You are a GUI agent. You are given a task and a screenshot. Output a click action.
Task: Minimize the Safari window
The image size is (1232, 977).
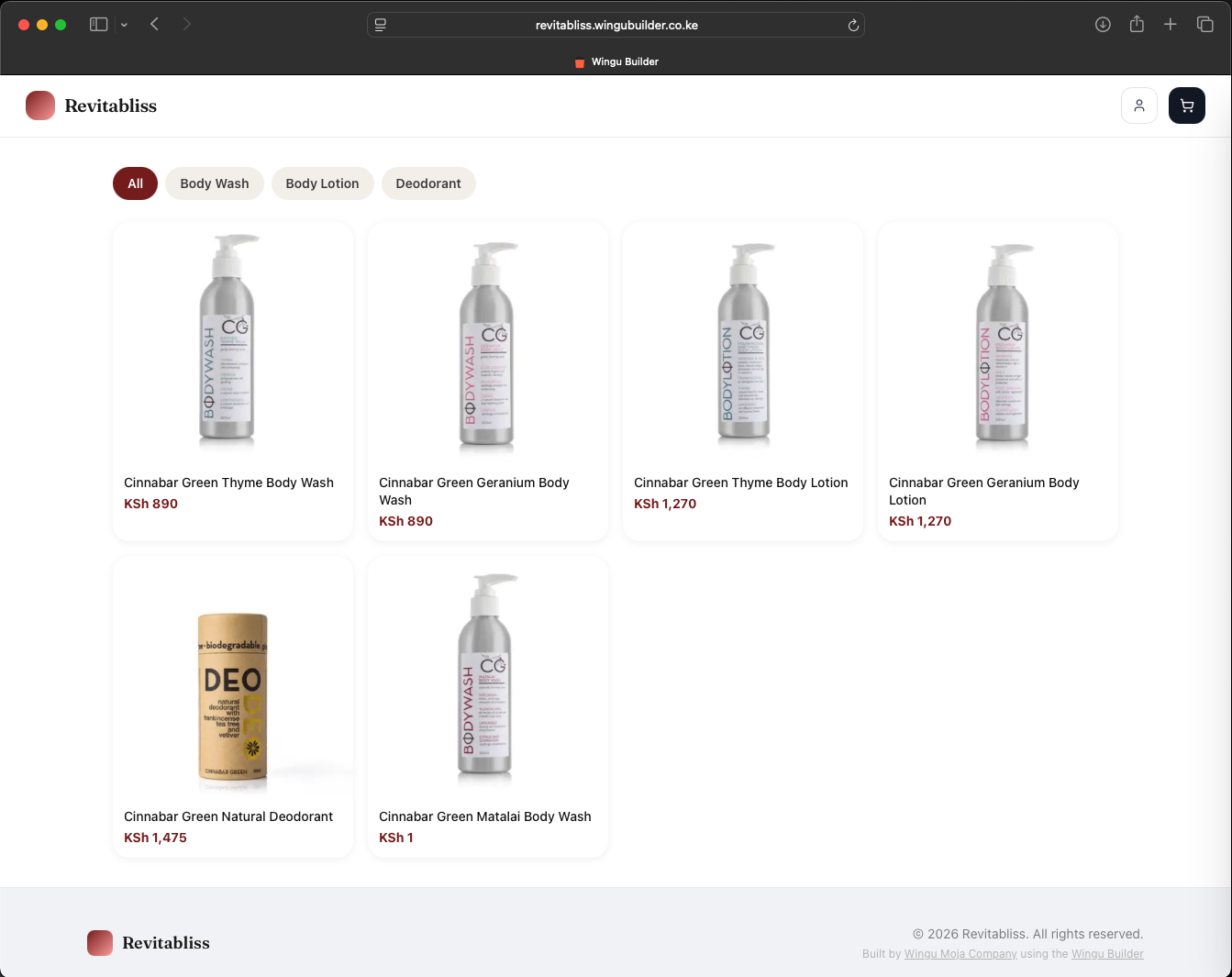[42, 25]
